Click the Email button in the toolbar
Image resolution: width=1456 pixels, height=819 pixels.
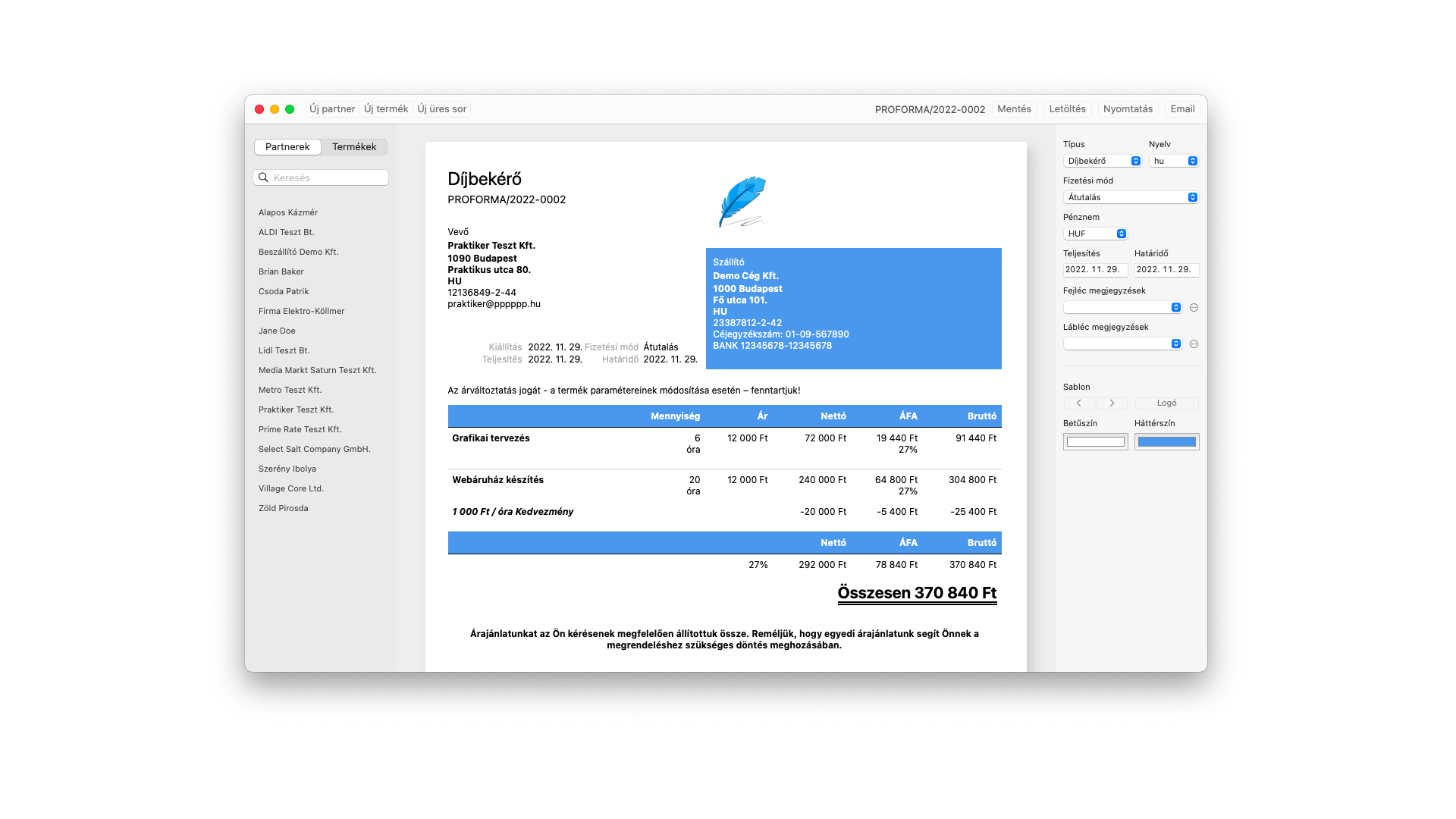tap(1182, 108)
